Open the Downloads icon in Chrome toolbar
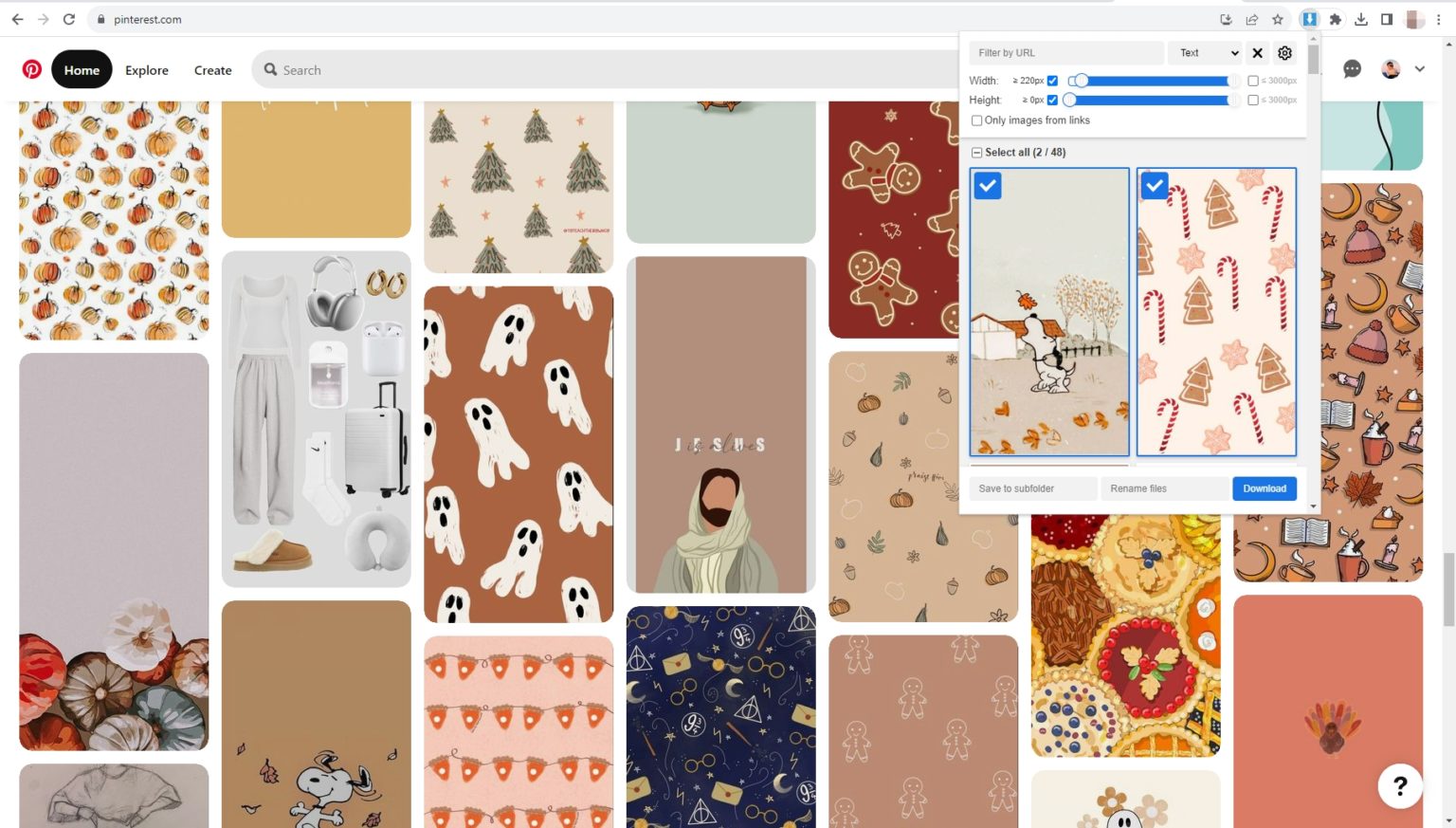 click(1362, 19)
